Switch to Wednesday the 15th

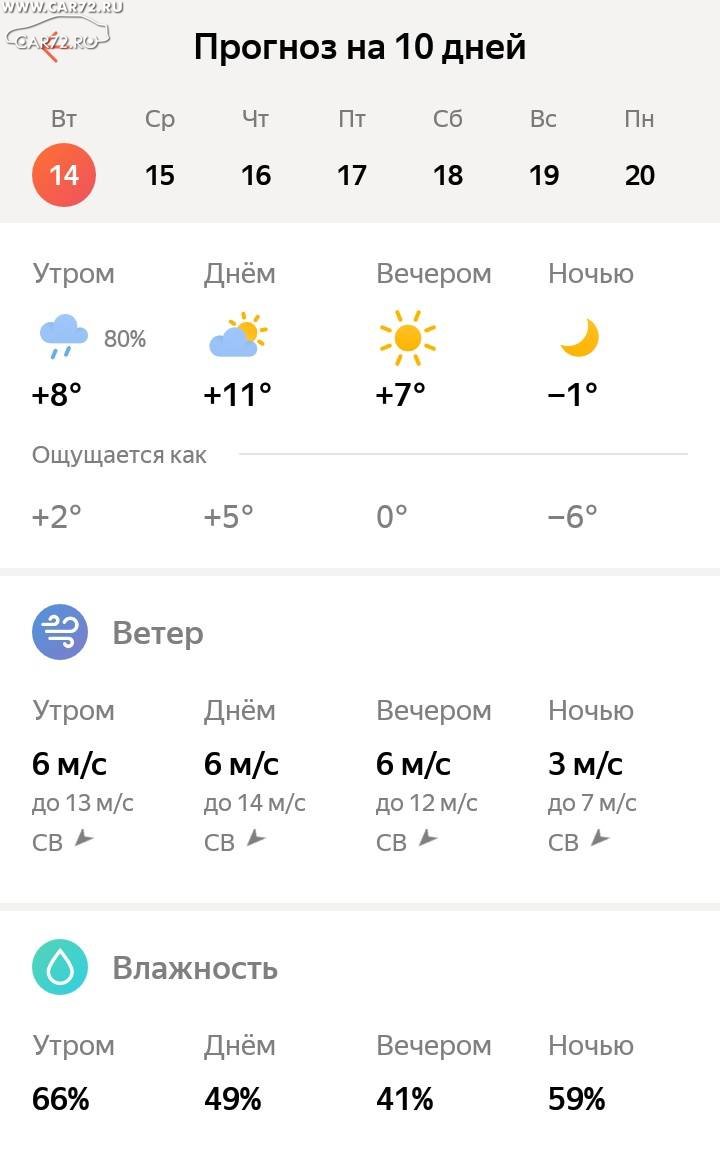pyautogui.click(x=160, y=175)
